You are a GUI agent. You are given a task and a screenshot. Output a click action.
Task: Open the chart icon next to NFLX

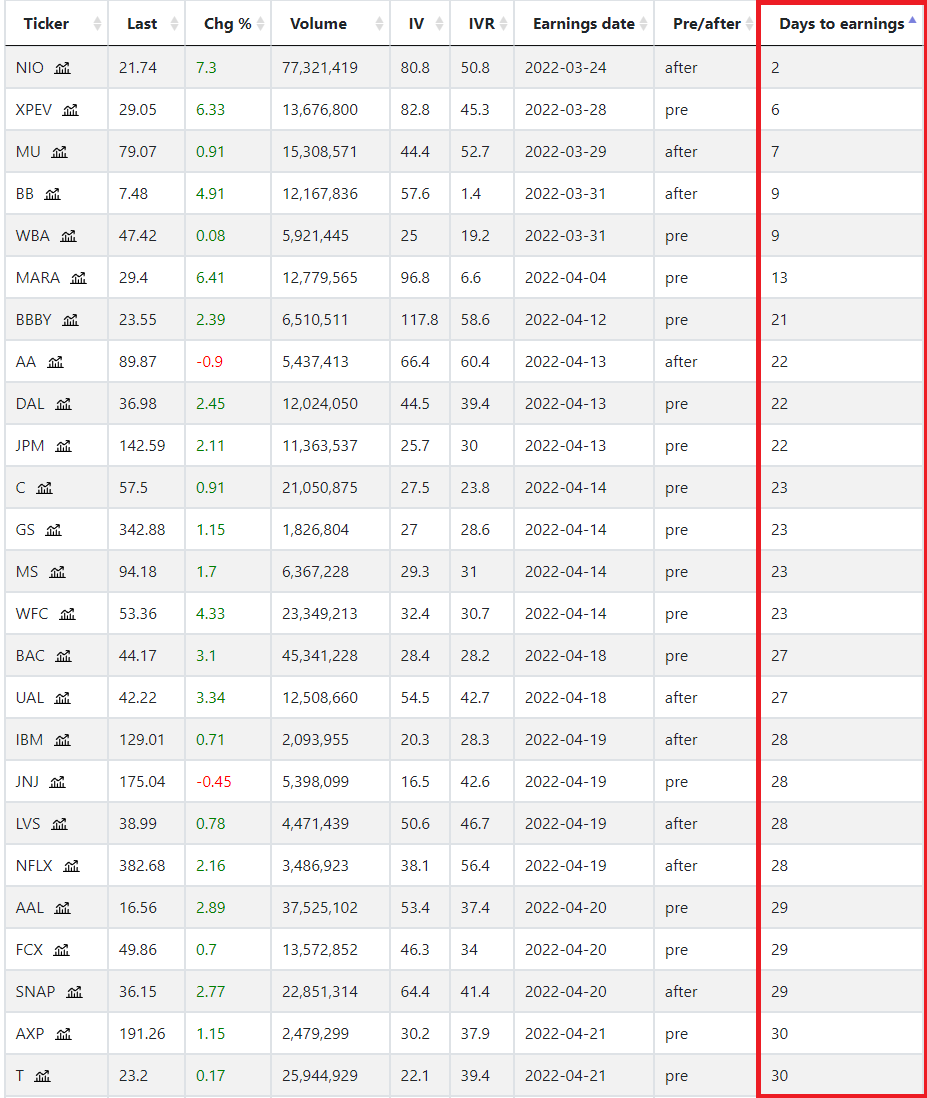coord(71,866)
